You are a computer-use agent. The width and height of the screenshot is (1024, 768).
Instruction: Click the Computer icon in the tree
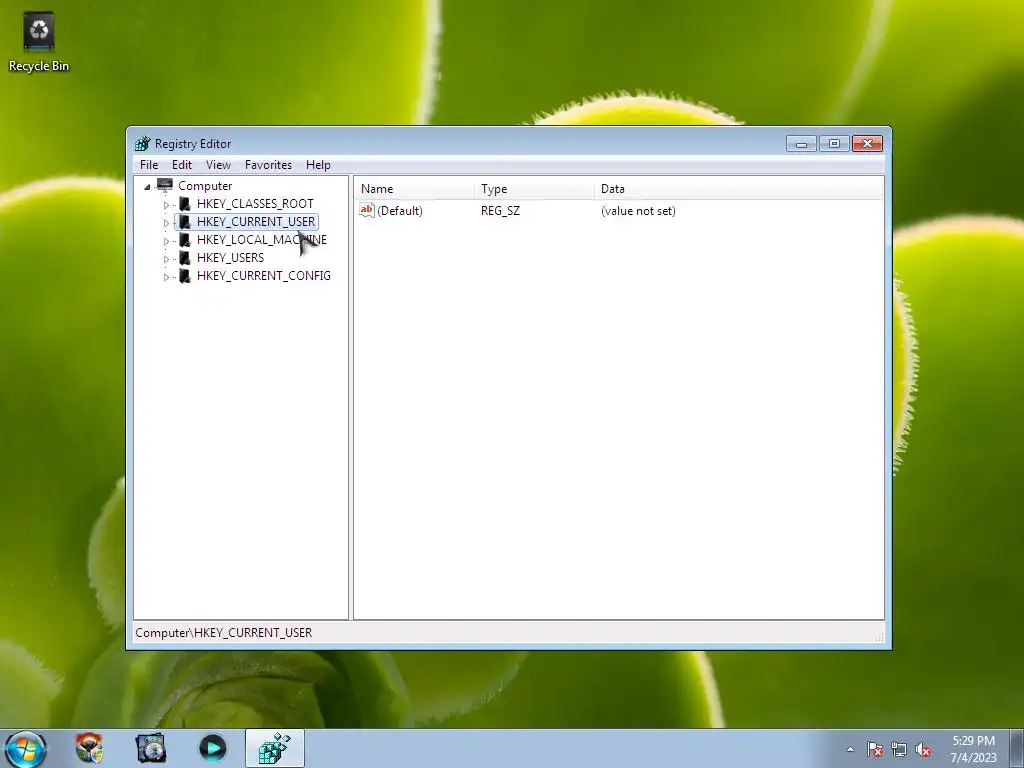pos(165,185)
